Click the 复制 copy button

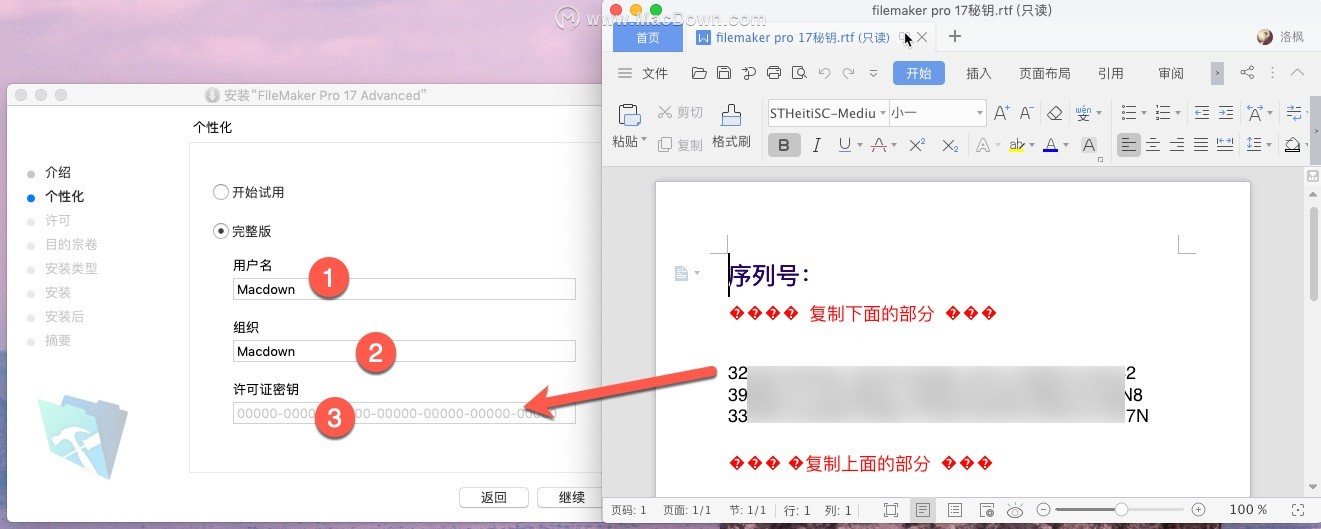tap(680, 145)
